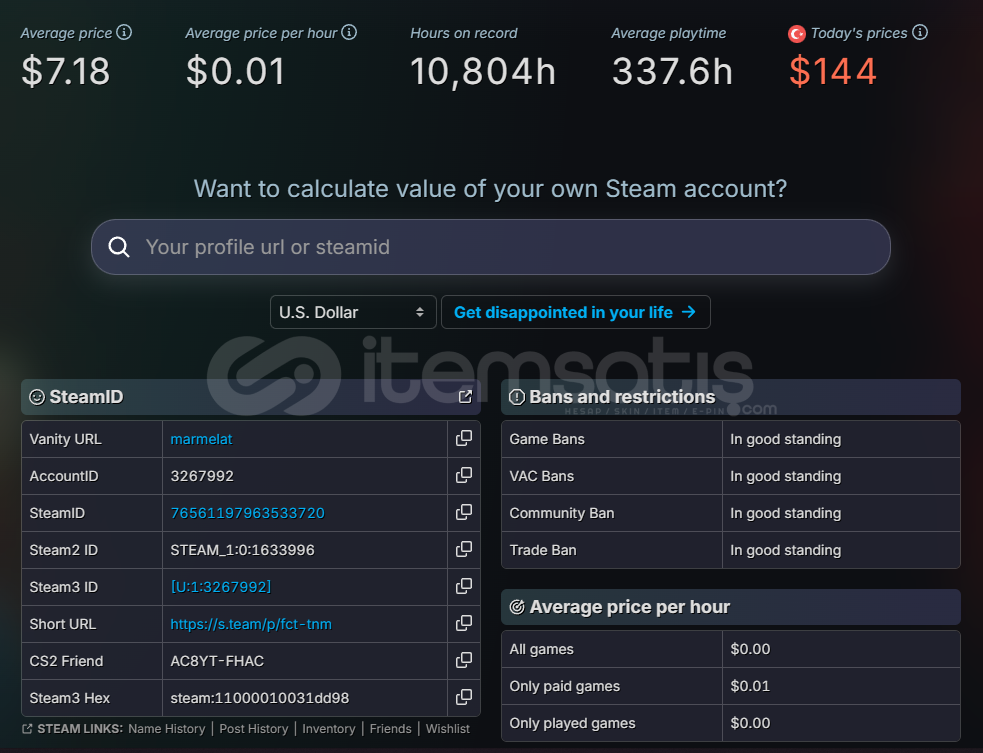The image size is (983, 753).
Task: Click the Only paid games price value
Action: tap(750, 686)
